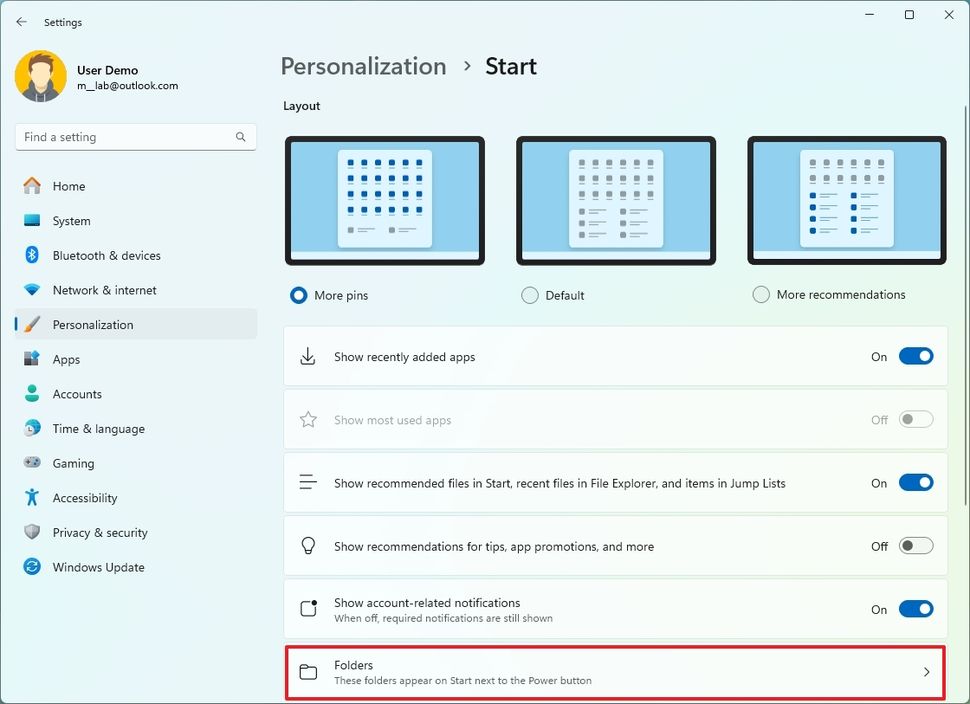Select the More recommendations layout option

[761, 295]
